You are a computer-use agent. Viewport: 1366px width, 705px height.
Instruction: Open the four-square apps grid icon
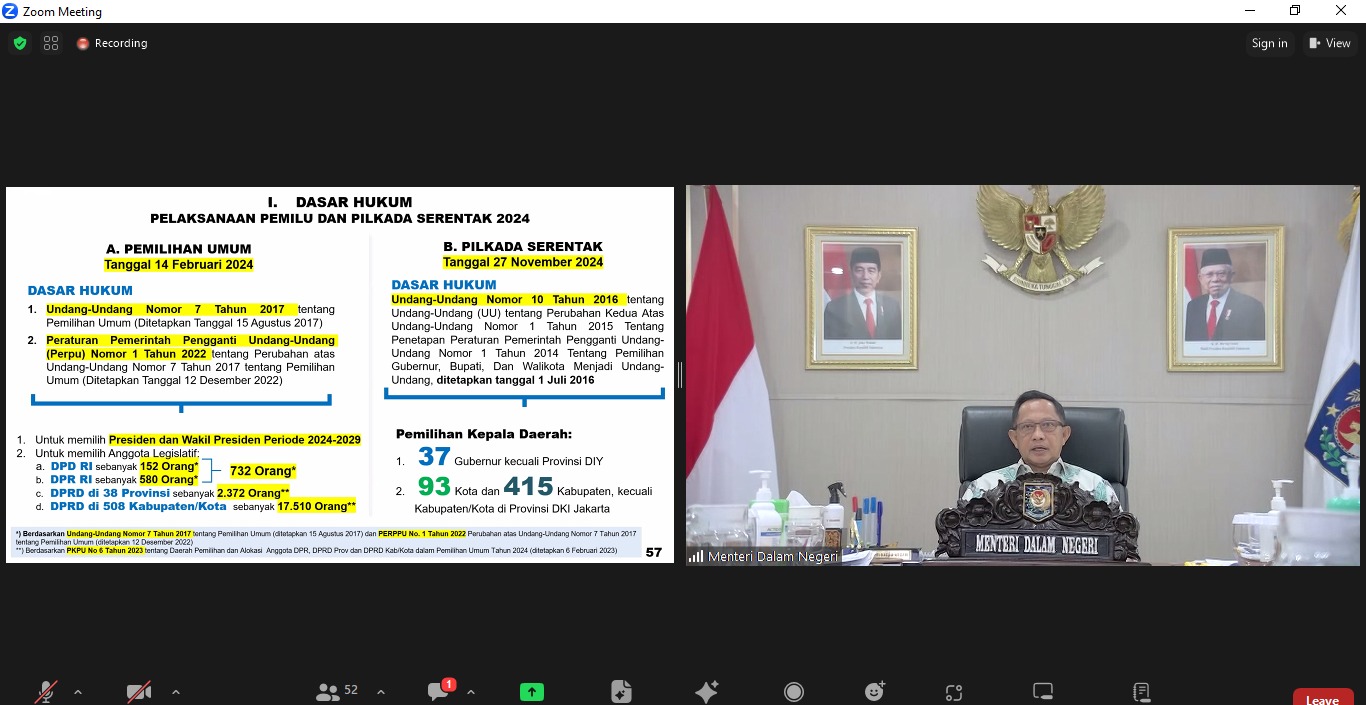coord(51,43)
